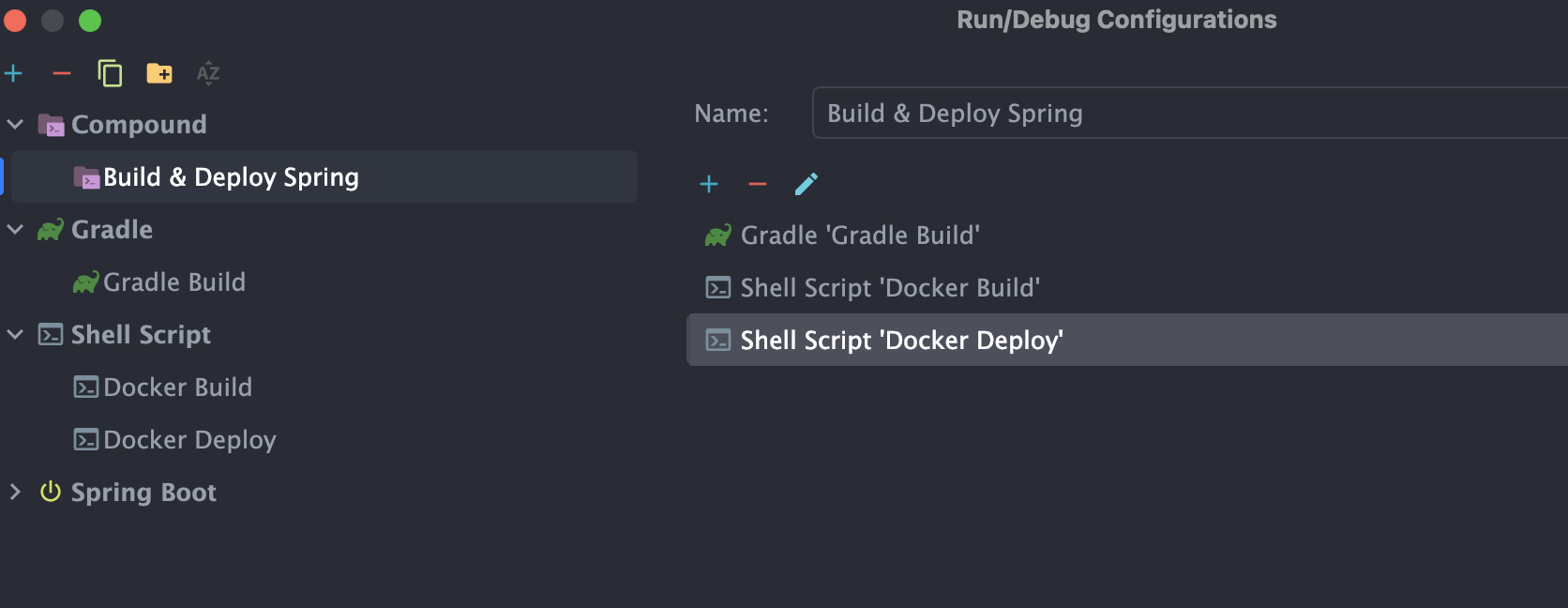Screen dimensions: 1568x608
Task: Select Shell Script 'Docker Build' list entry
Action: click(1127, 287)
